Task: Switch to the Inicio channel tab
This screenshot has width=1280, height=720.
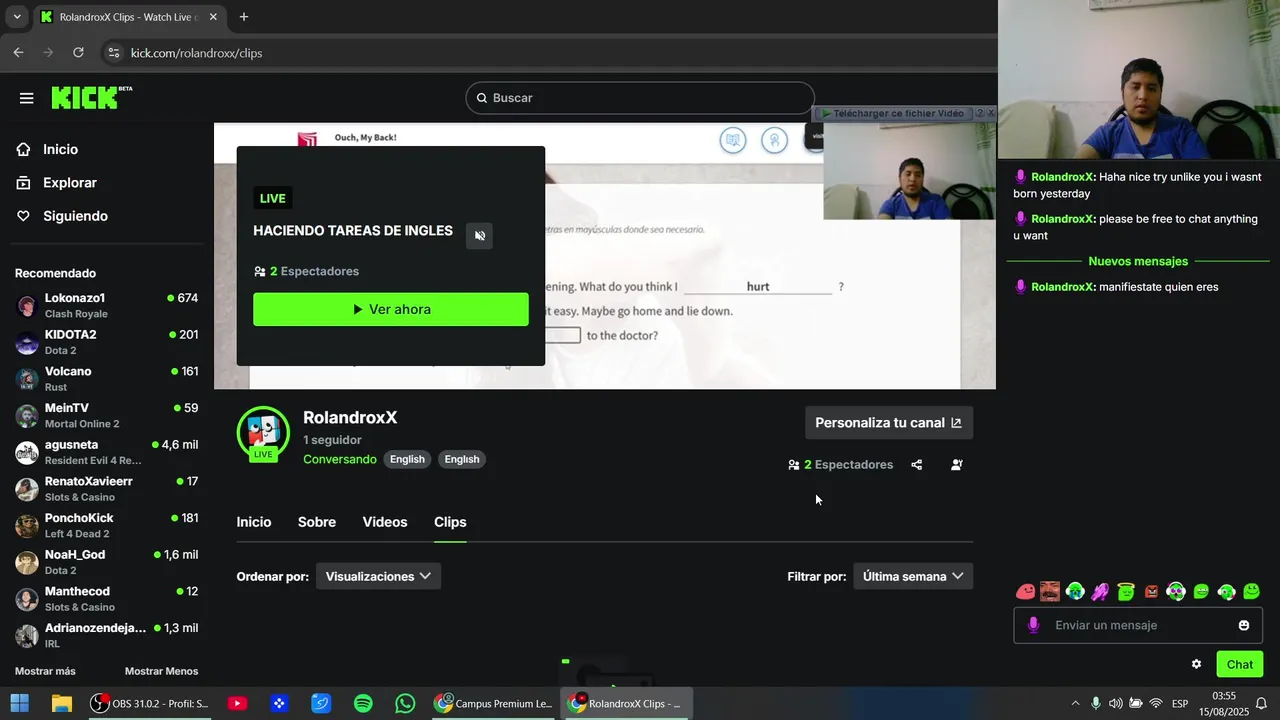Action: coord(254,522)
